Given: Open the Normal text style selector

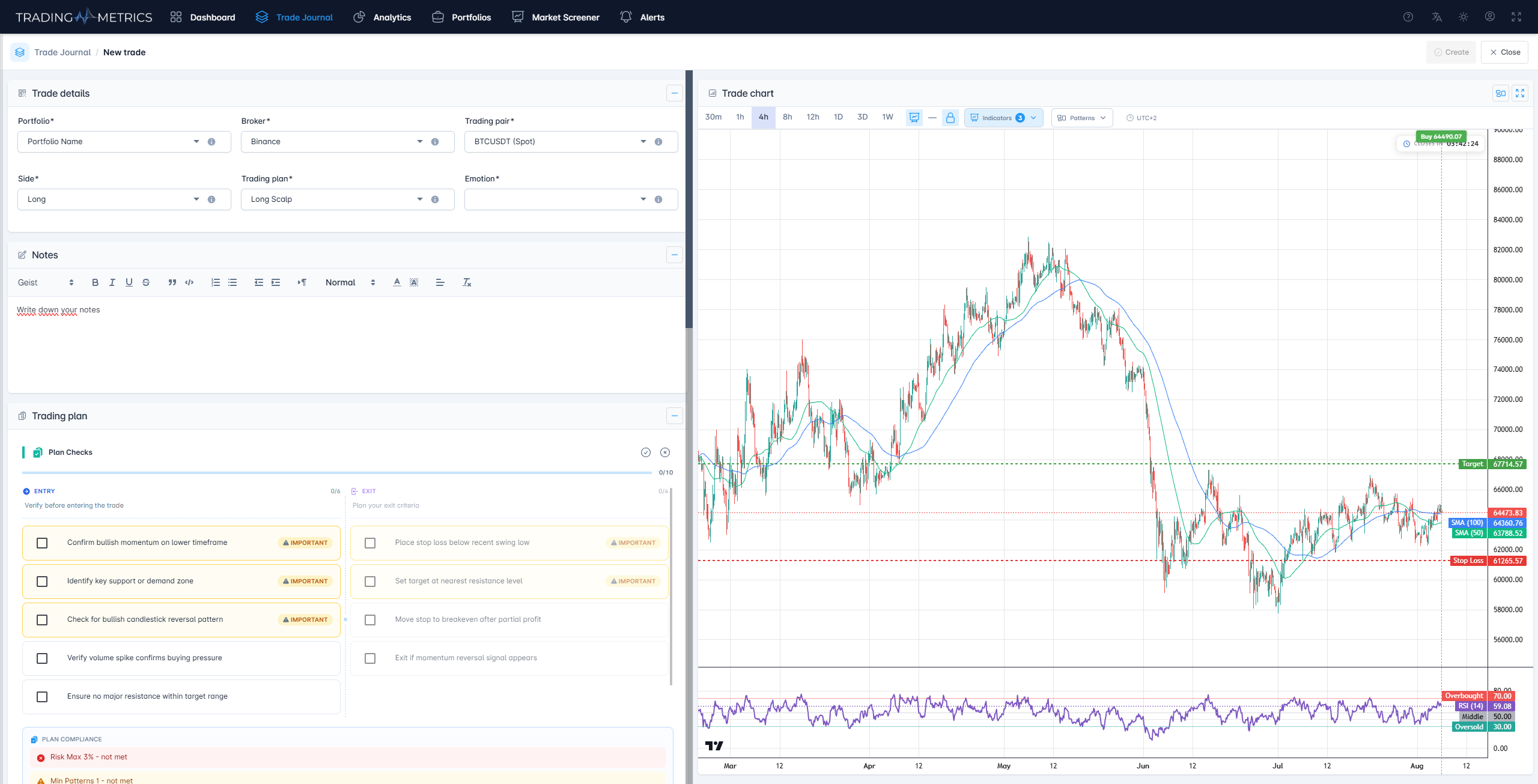Looking at the screenshot, I should [x=350, y=282].
